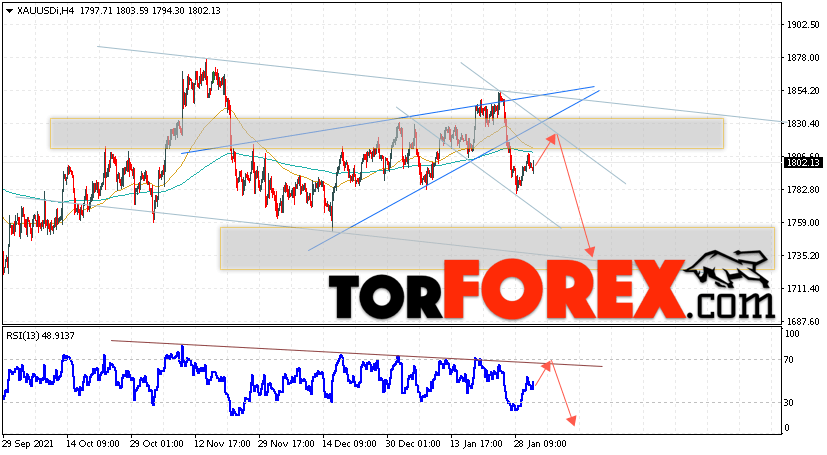Screen dimensions: 827x455
Task: Select the 1830.40 price axis label
Action: tap(803, 123)
